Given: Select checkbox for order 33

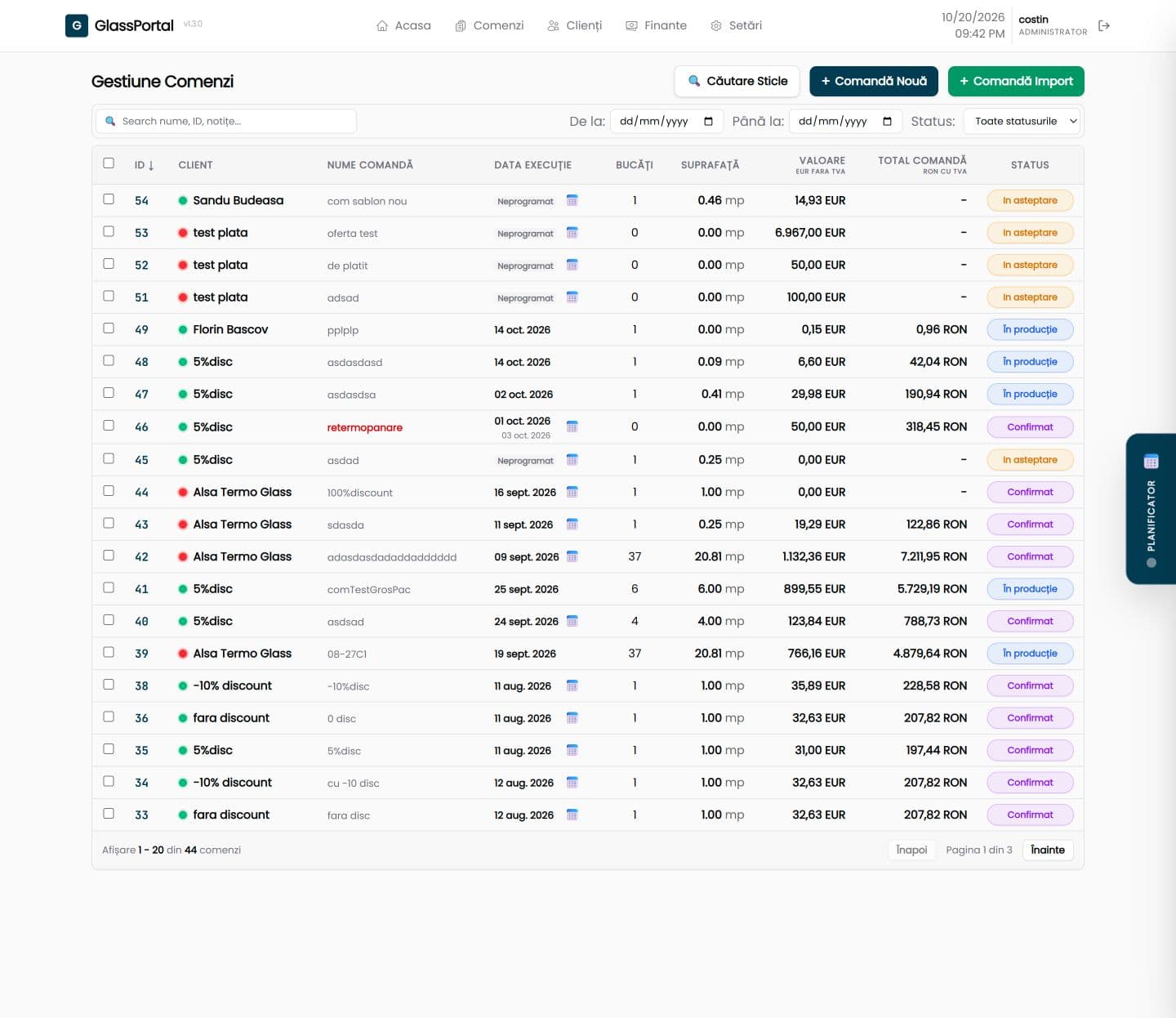Looking at the screenshot, I should [x=109, y=813].
